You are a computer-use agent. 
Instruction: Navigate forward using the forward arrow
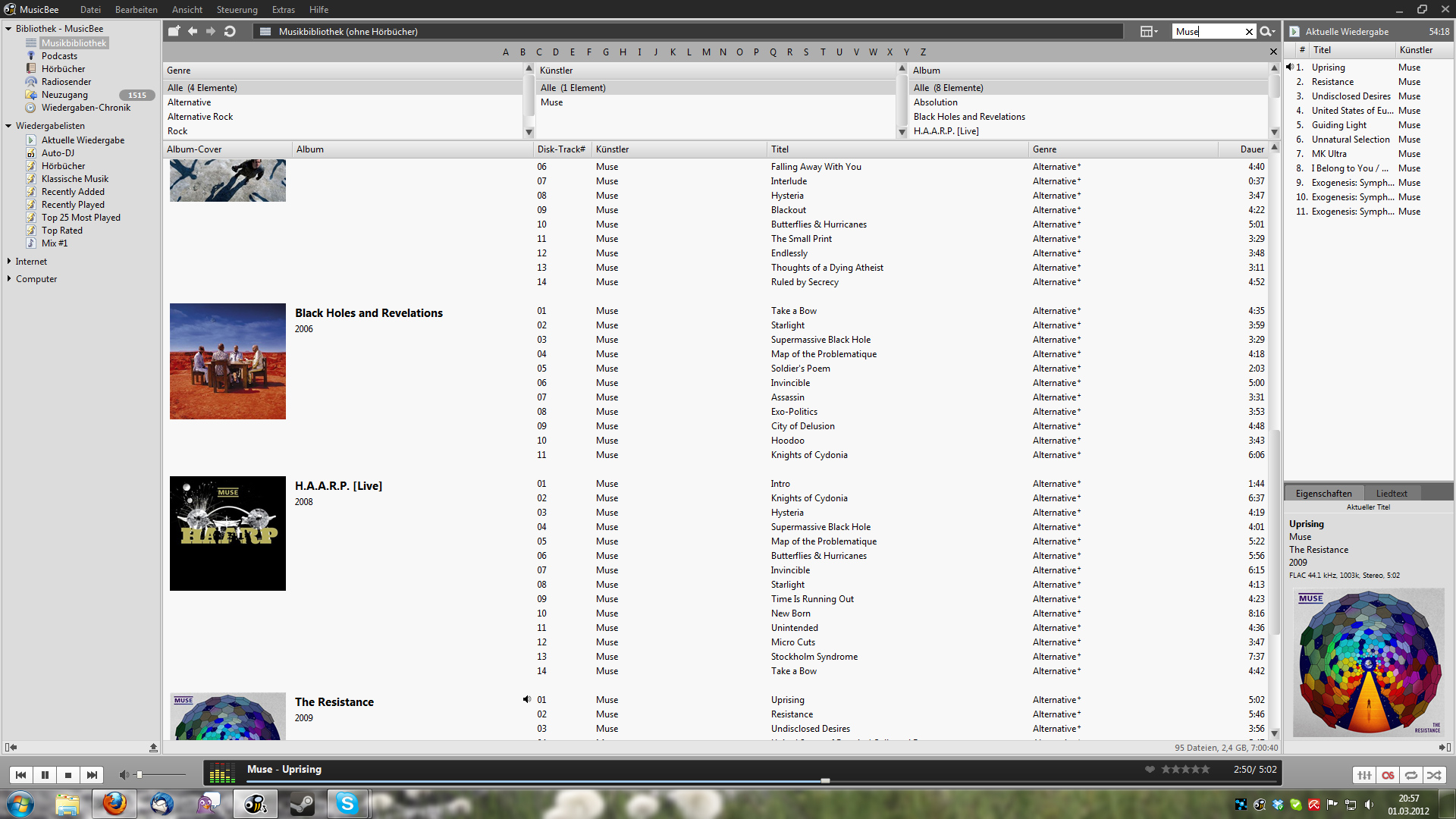pos(211,31)
